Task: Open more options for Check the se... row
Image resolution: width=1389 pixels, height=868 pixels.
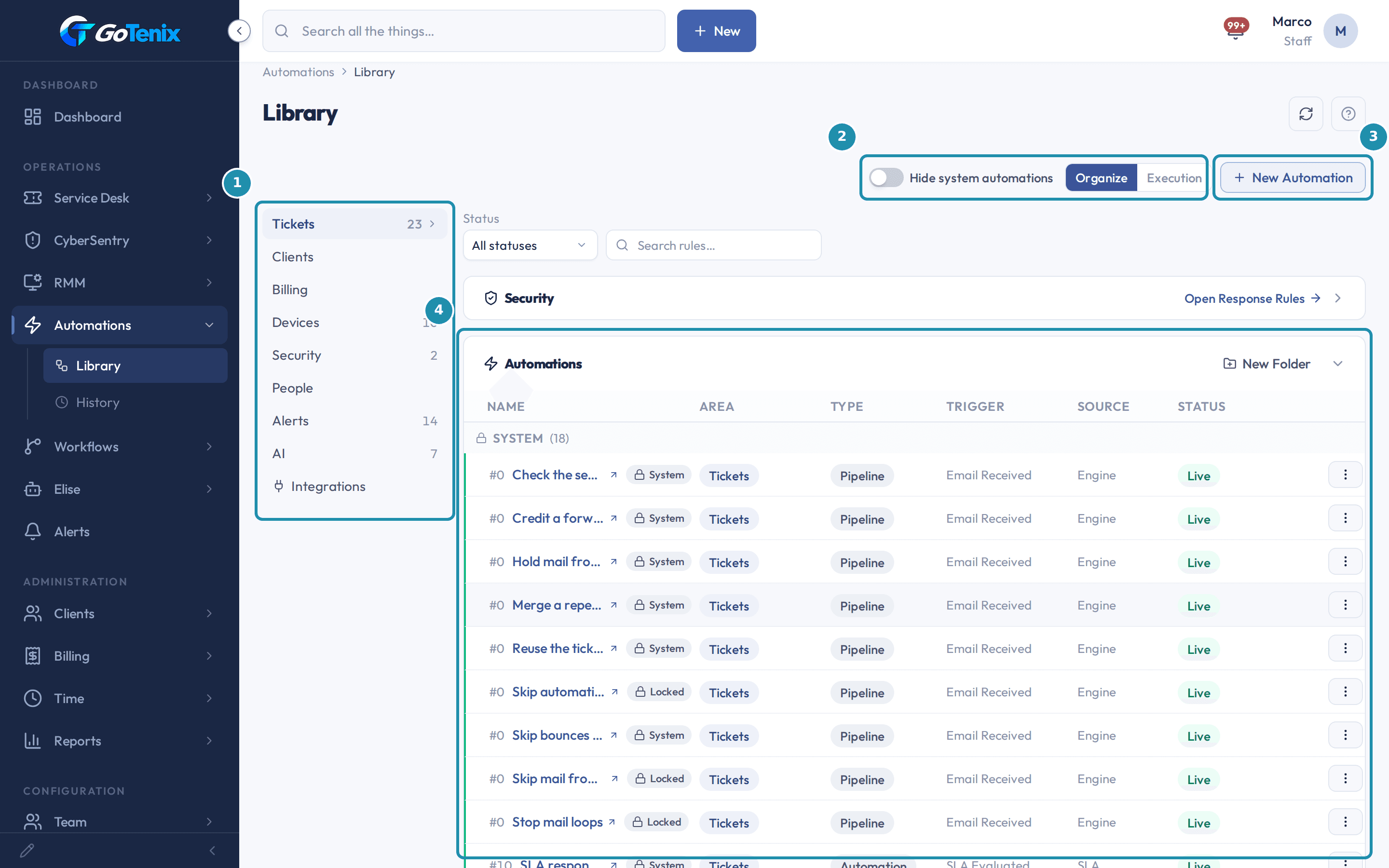Action: pos(1345,475)
